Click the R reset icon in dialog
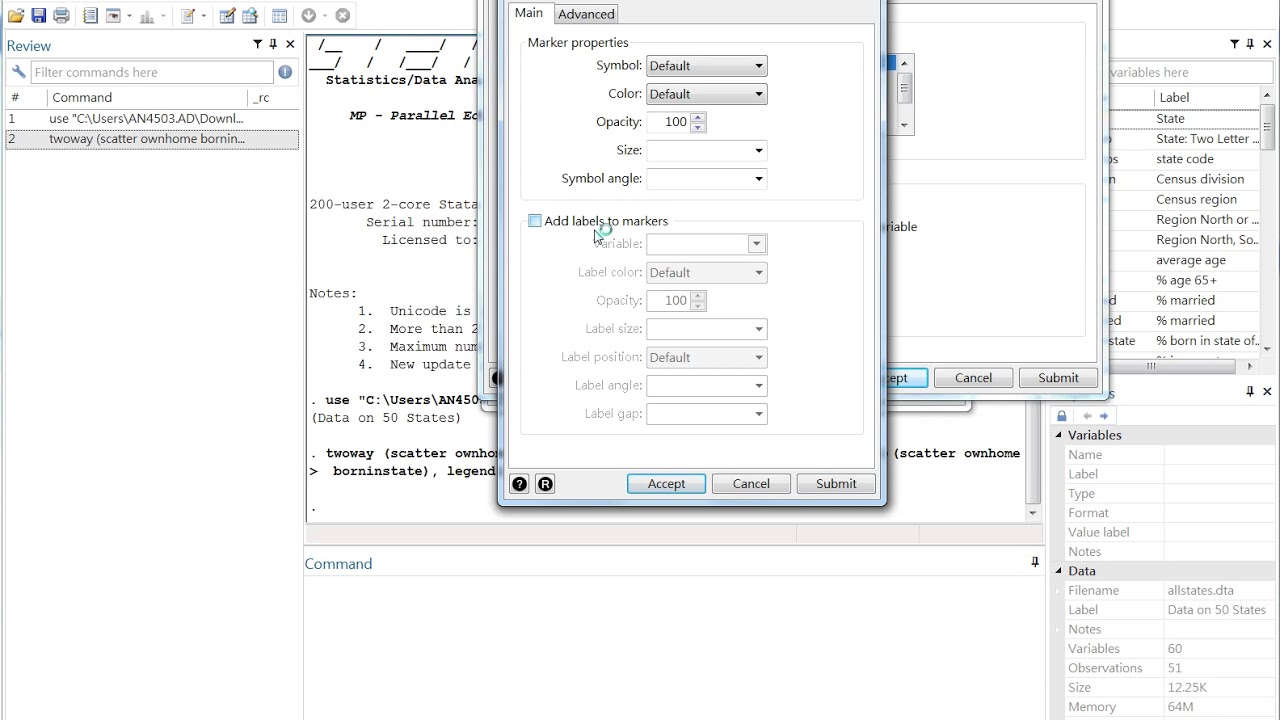 click(x=545, y=484)
